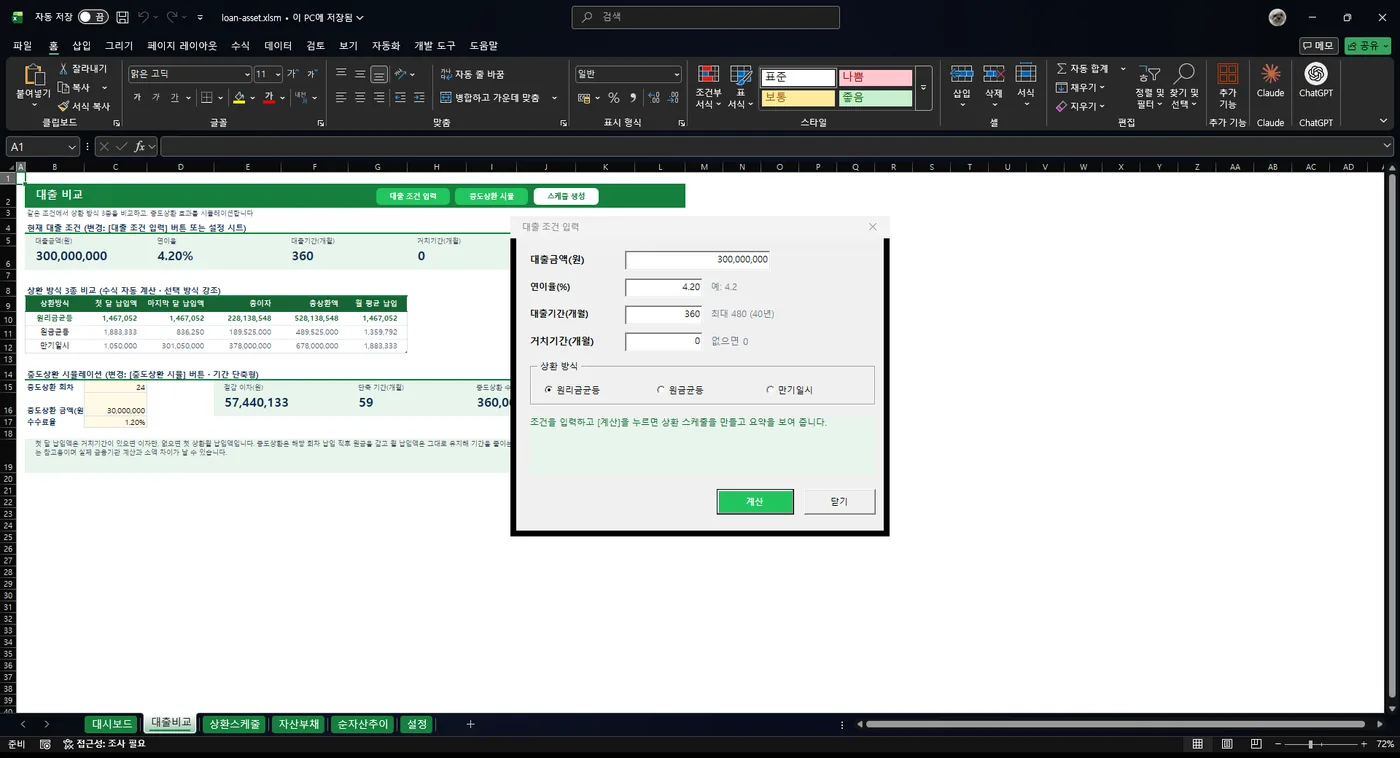Click the percent style icon

[614, 98]
